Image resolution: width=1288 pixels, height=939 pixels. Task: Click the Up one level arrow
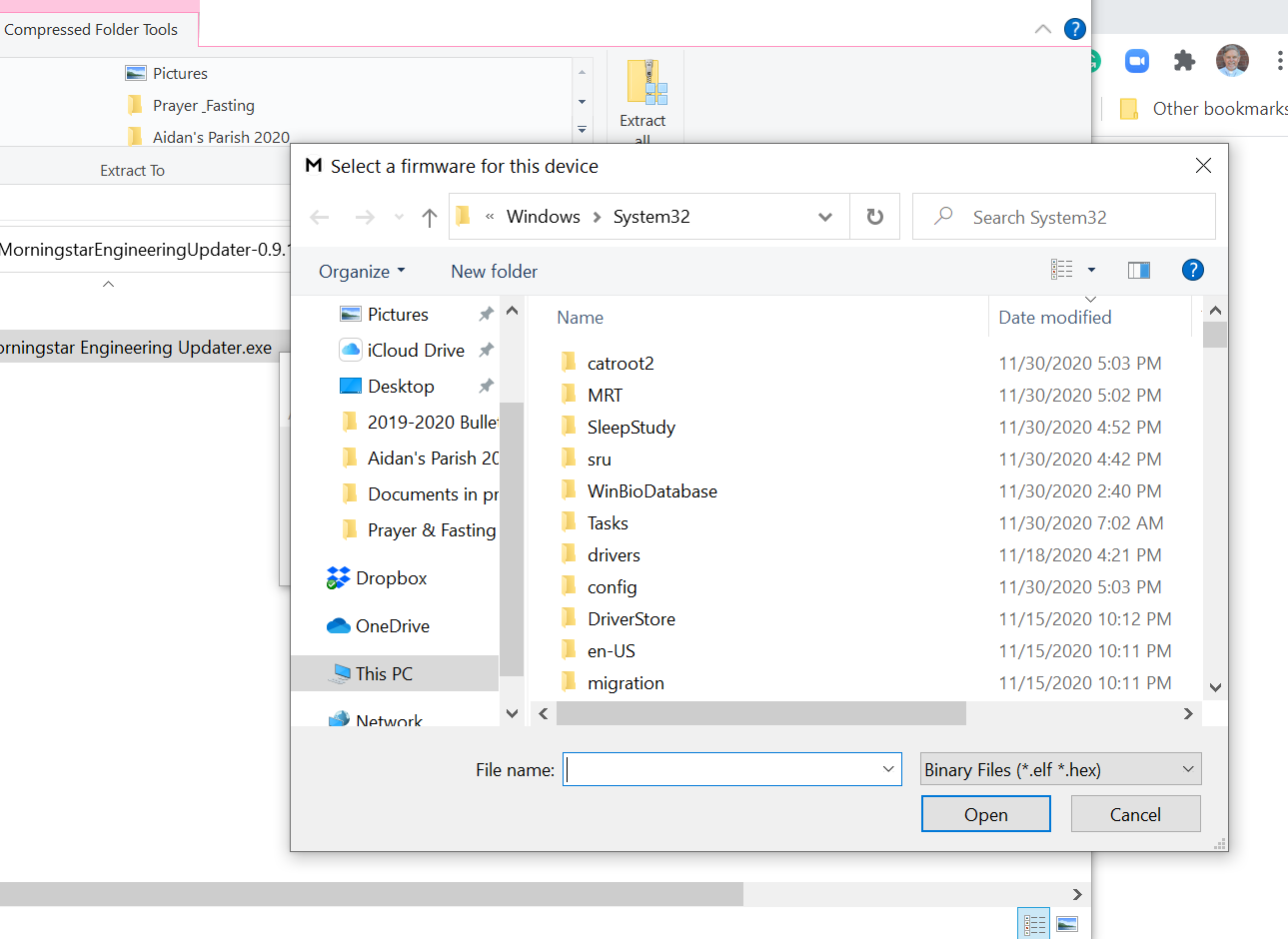click(x=430, y=218)
